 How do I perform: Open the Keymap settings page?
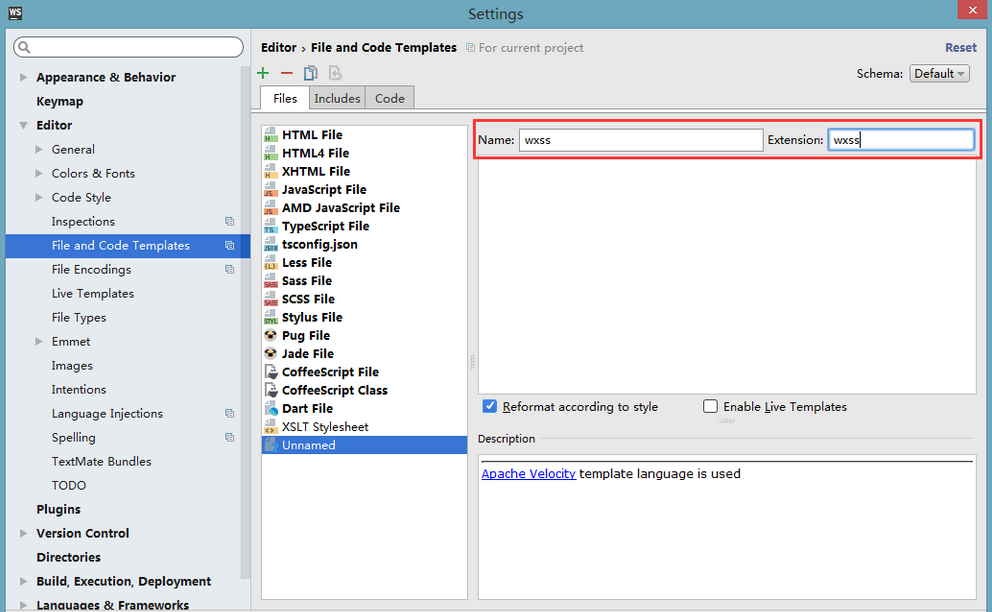pyautogui.click(x=59, y=101)
